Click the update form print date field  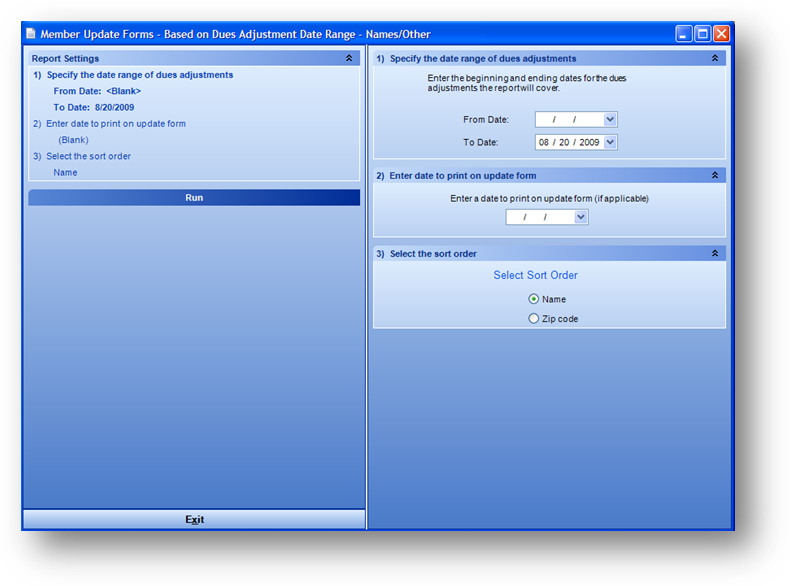[539, 217]
